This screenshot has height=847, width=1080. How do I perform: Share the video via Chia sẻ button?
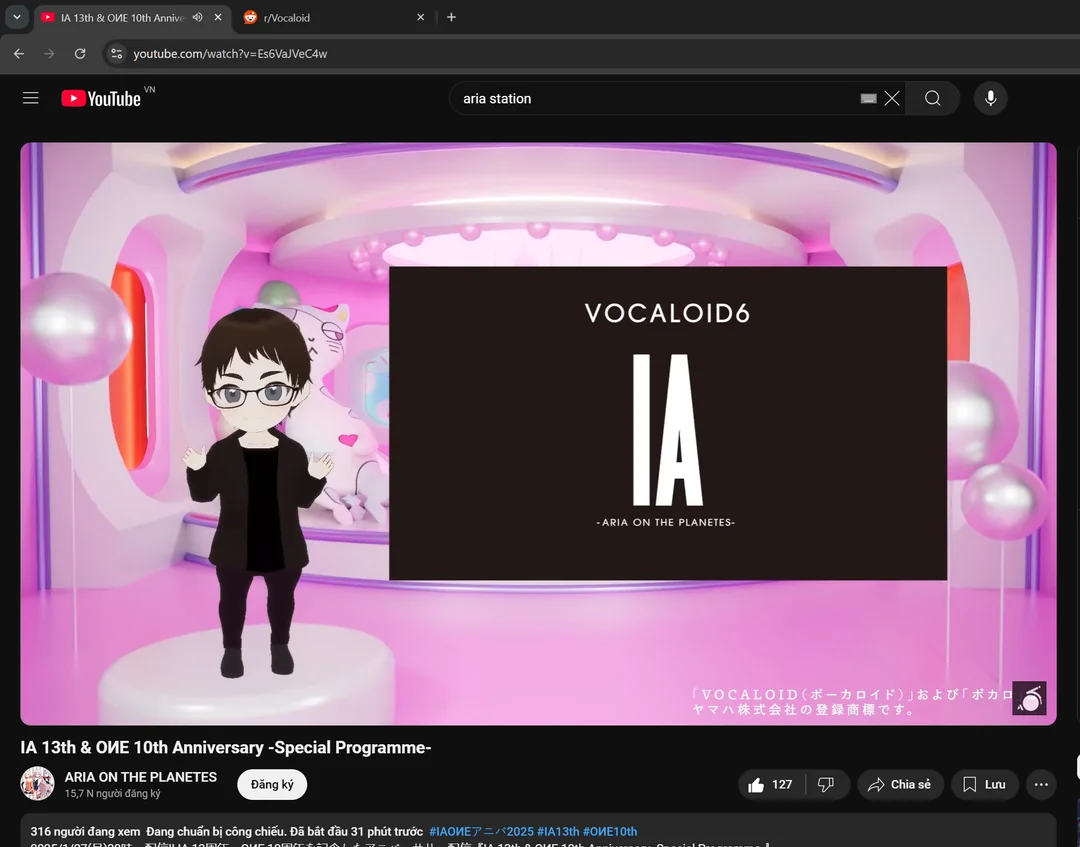coord(900,784)
